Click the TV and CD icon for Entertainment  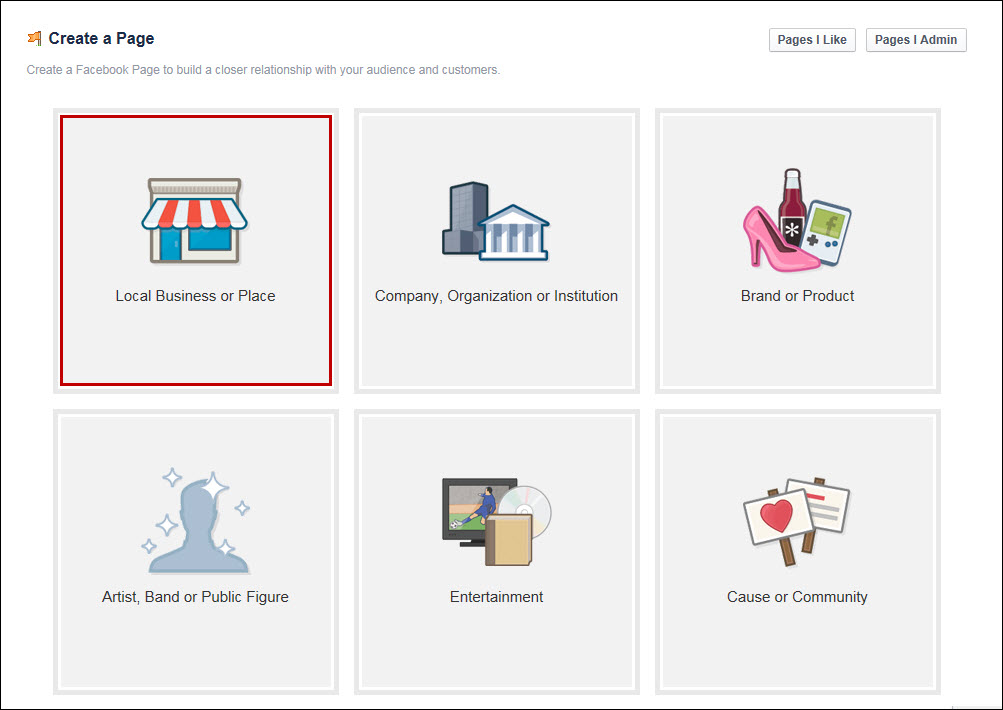coord(496,521)
